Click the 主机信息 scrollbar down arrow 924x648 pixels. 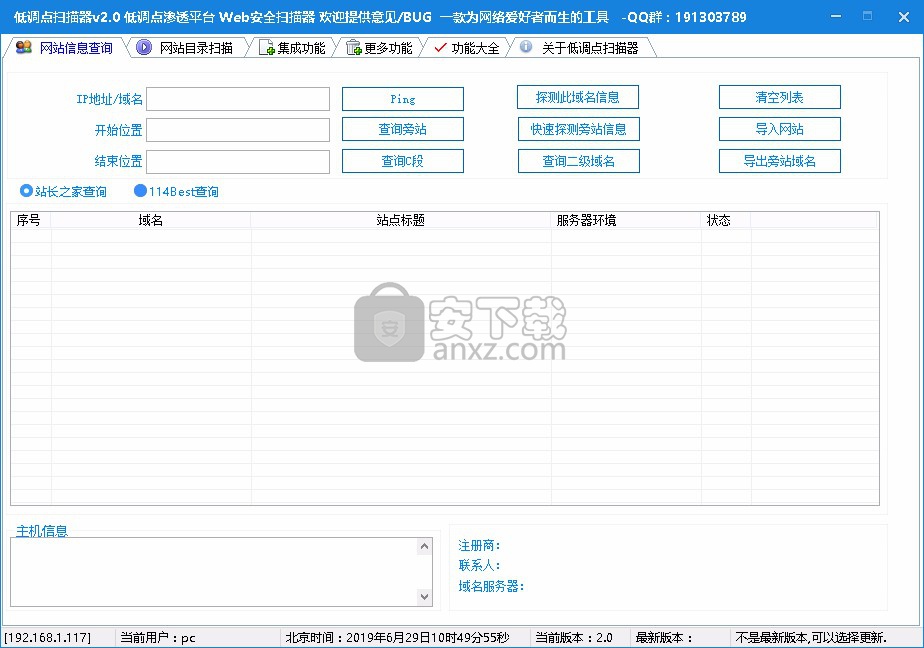(424, 597)
